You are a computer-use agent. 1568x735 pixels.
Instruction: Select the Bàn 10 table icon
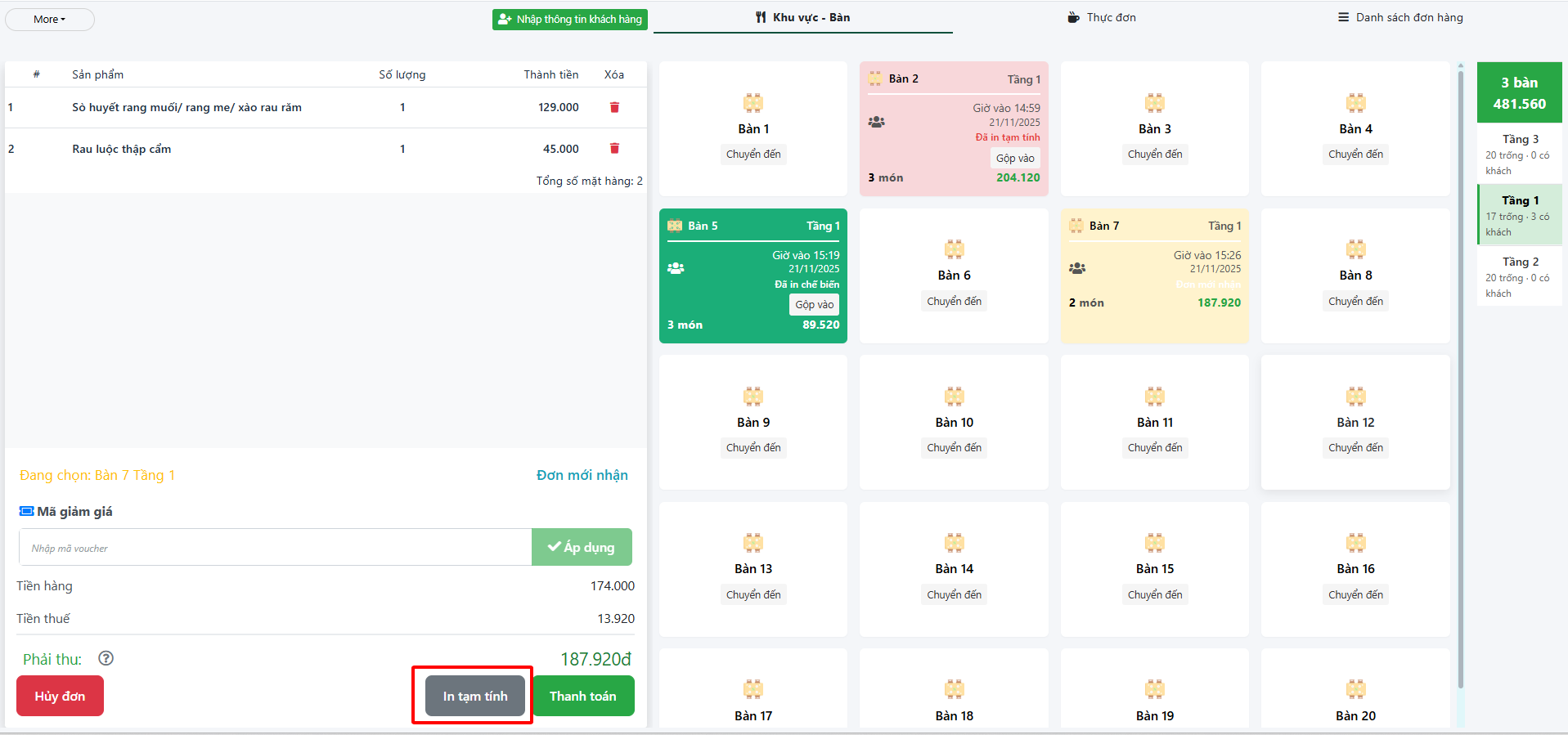pos(954,397)
